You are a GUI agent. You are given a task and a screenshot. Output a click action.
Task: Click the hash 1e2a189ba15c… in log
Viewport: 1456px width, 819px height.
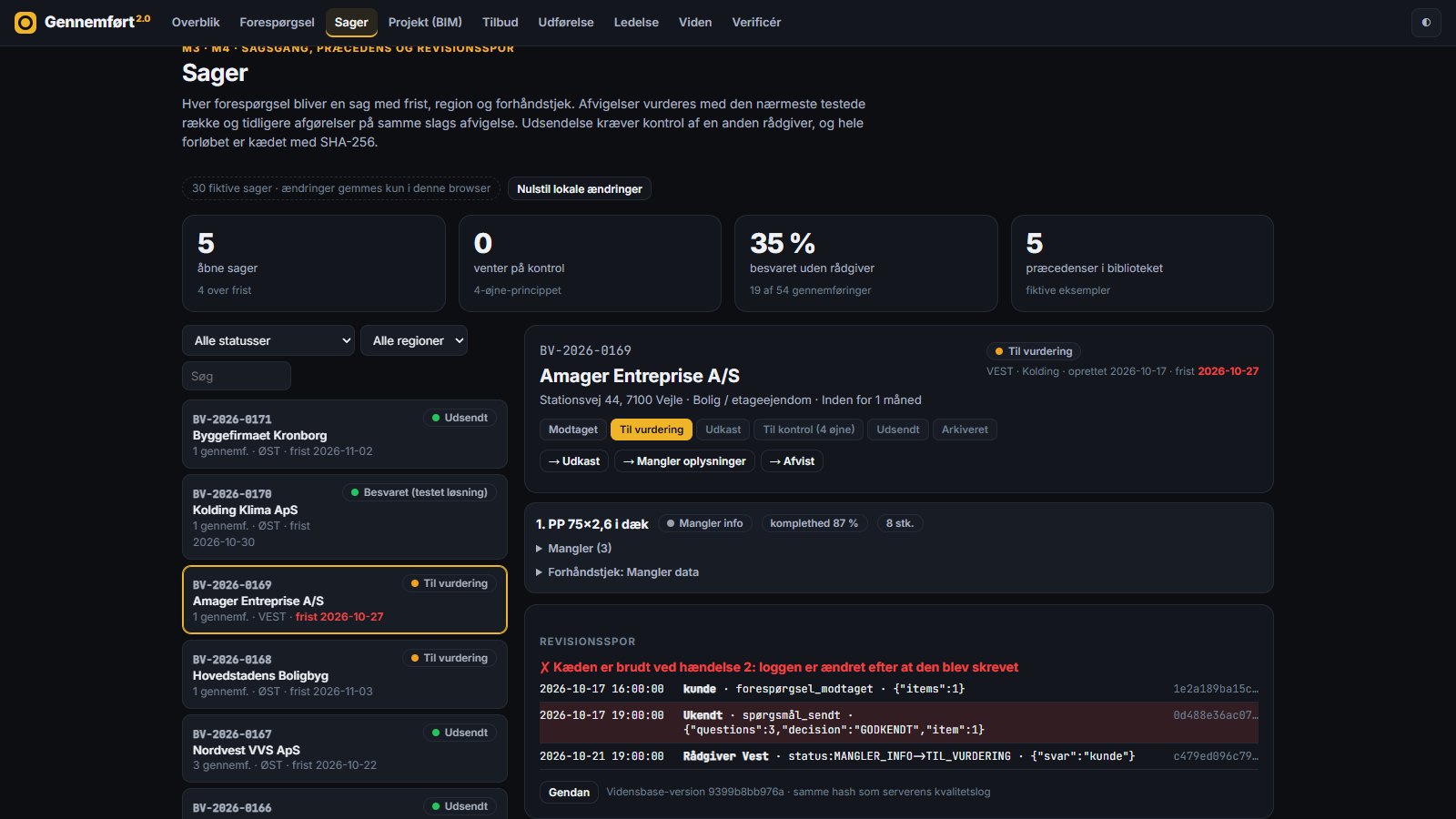1216,689
